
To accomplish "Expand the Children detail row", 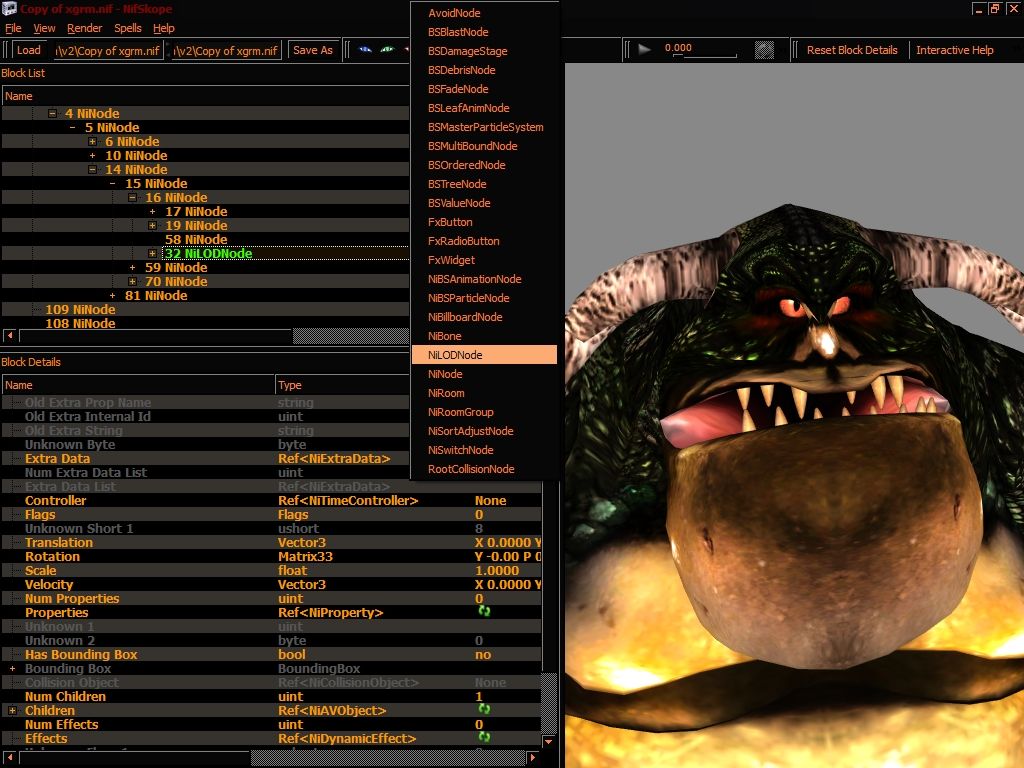I will tap(12, 710).
